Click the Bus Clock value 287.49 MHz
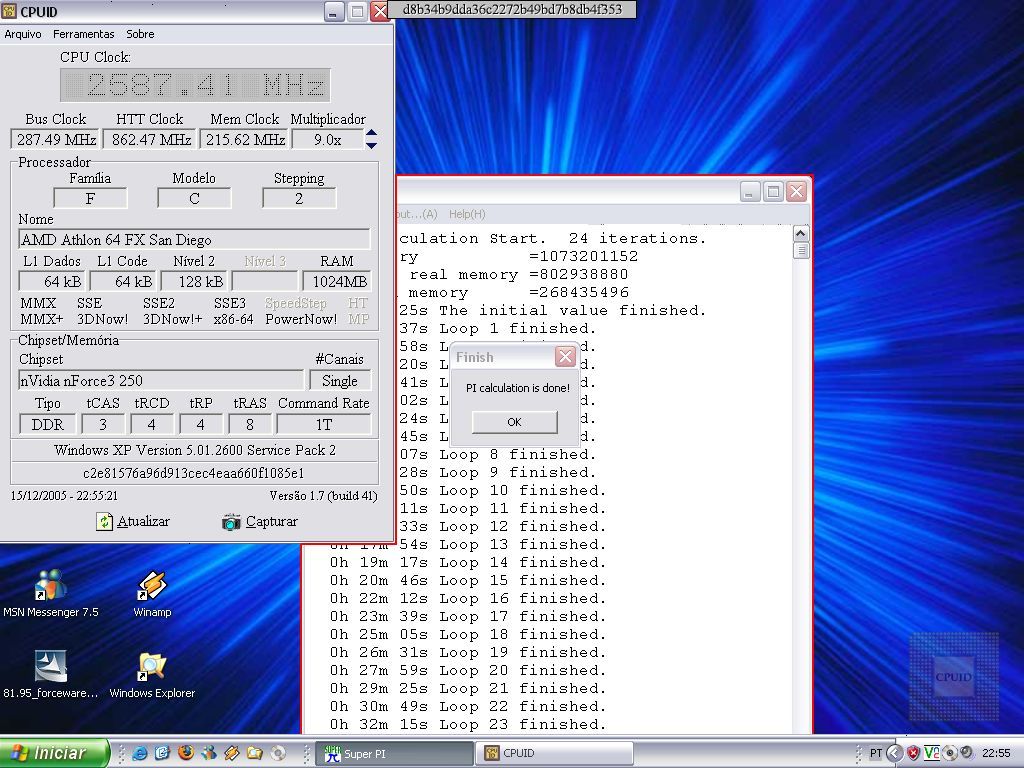This screenshot has width=1024, height=768. pyautogui.click(x=56, y=140)
